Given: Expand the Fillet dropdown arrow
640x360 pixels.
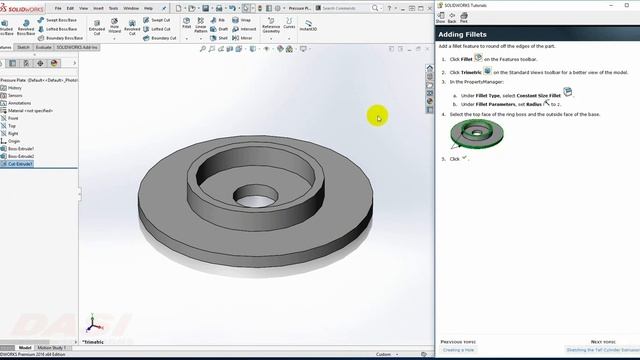Looking at the screenshot, I should point(187,38).
